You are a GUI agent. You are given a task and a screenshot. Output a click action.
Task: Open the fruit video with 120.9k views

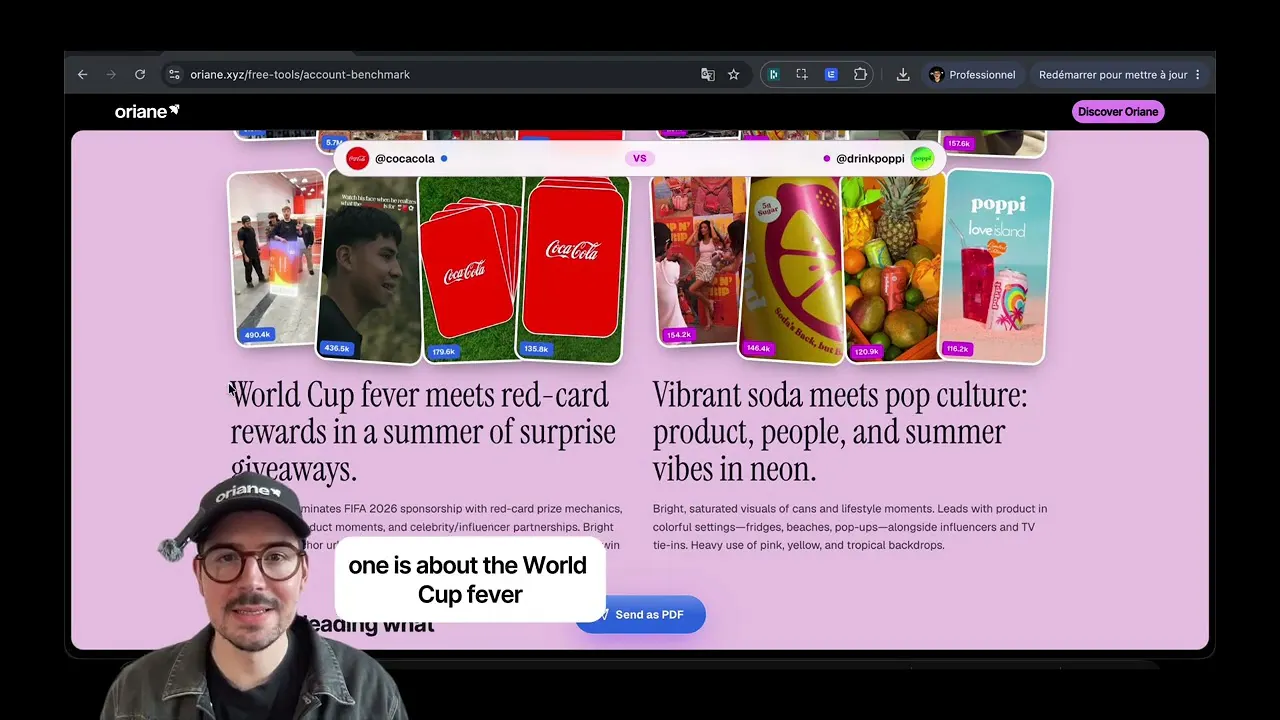tap(892, 268)
